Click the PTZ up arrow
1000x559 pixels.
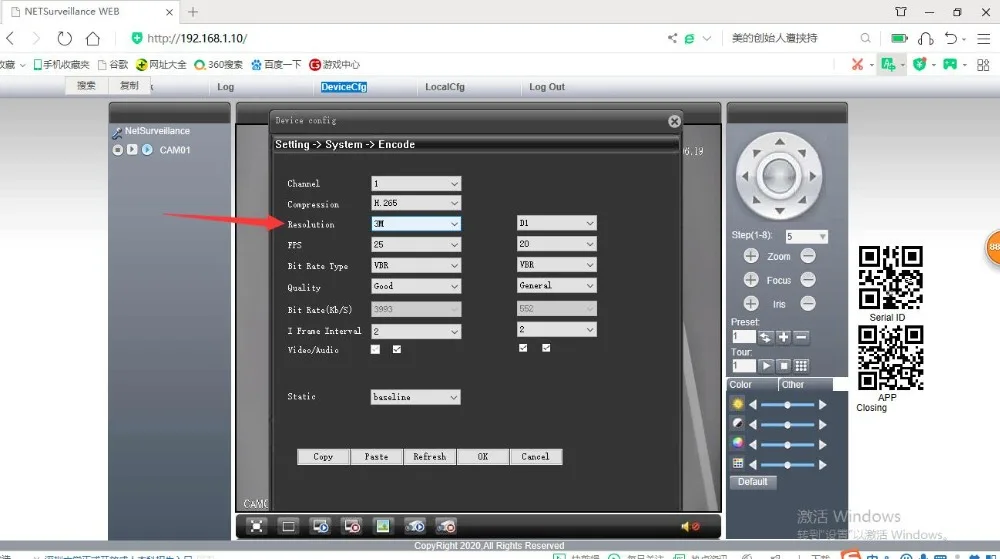pyautogui.click(x=779, y=142)
